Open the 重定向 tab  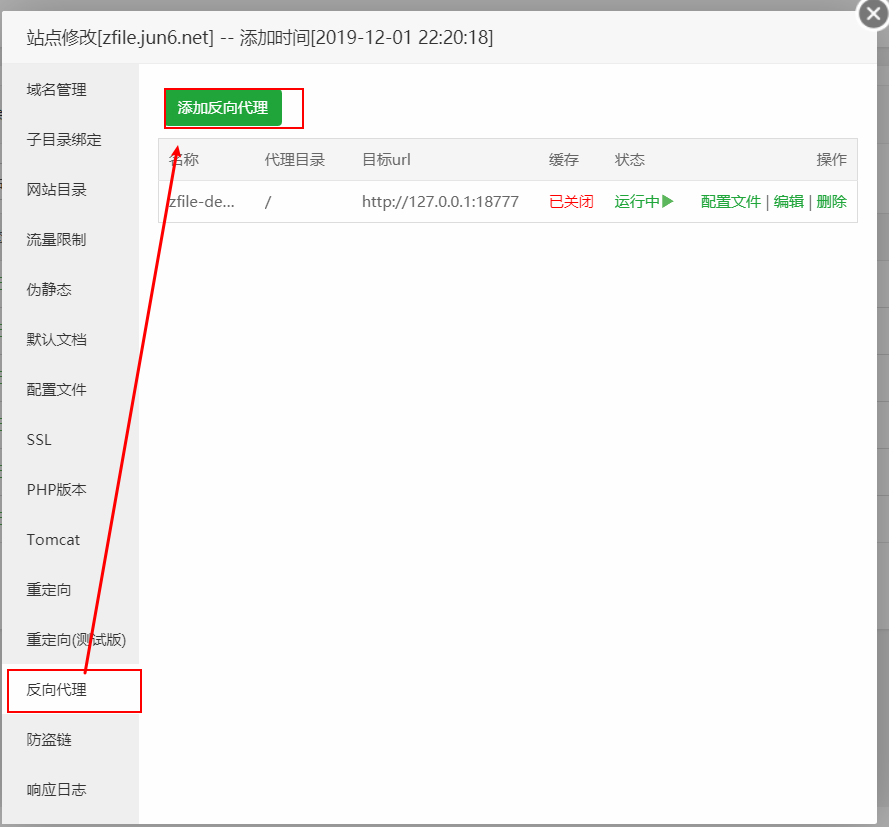click(49, 590)
